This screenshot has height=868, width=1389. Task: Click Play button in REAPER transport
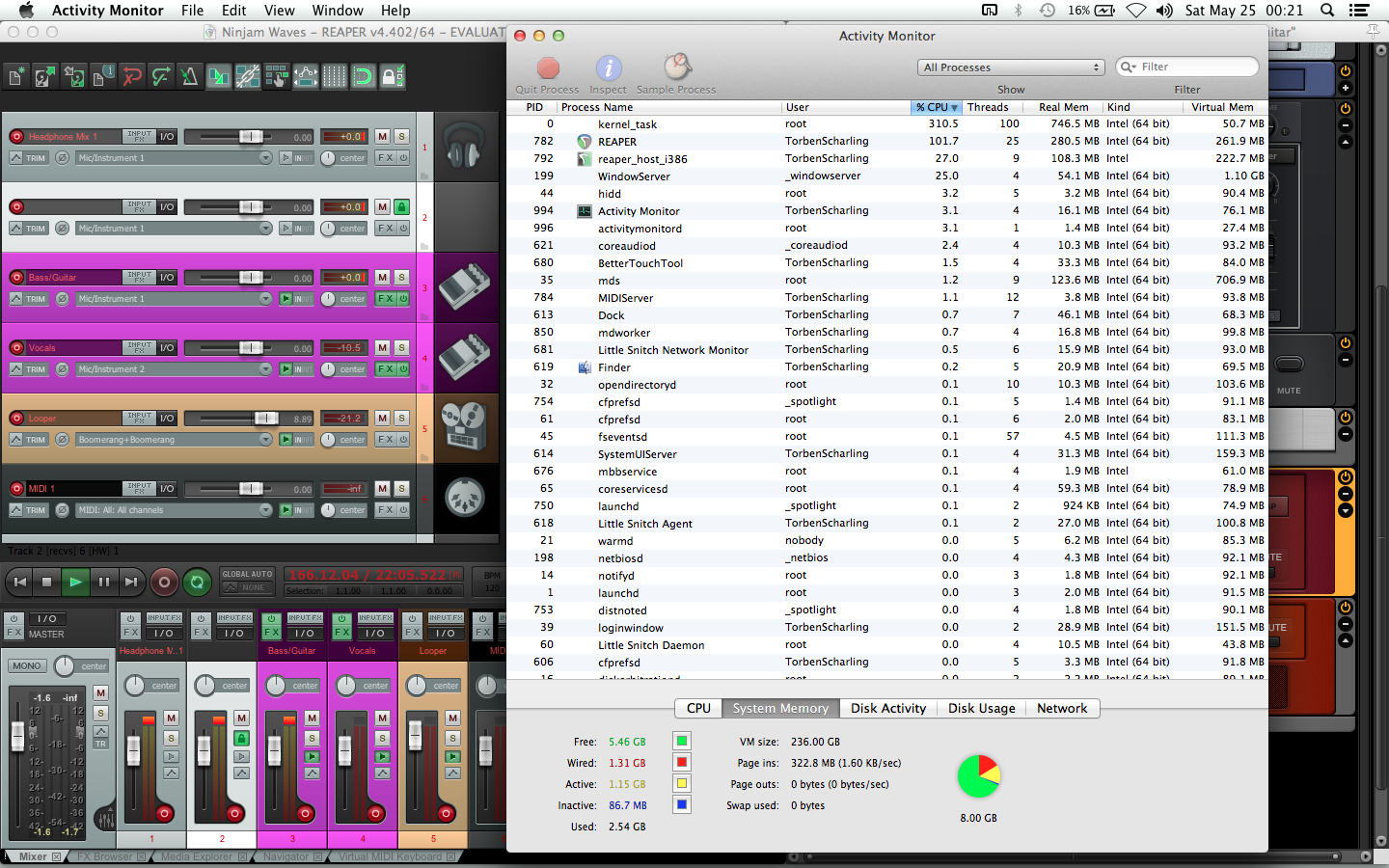coord(74,582)
